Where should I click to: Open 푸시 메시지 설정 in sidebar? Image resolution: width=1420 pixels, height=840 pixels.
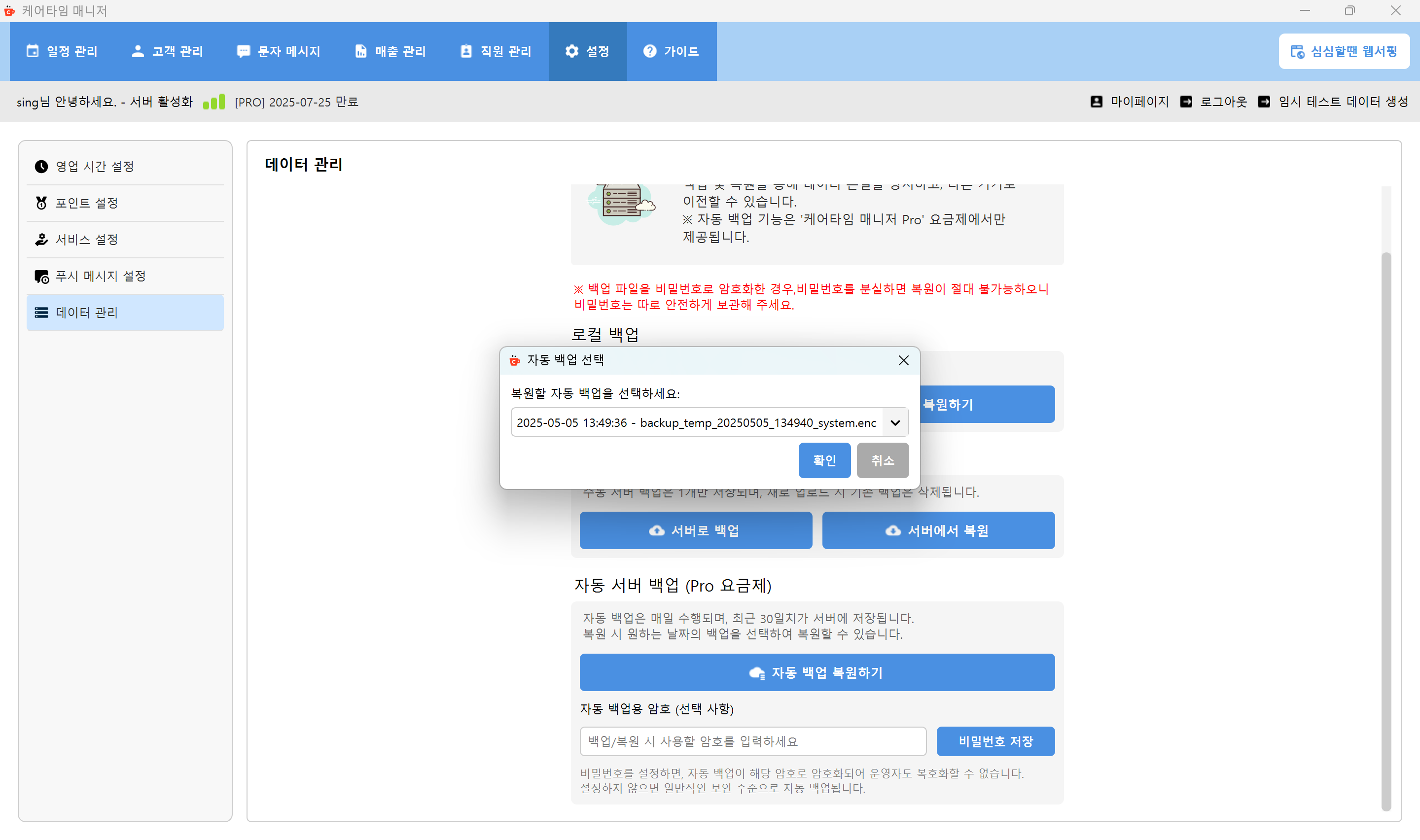coord(125,276)
